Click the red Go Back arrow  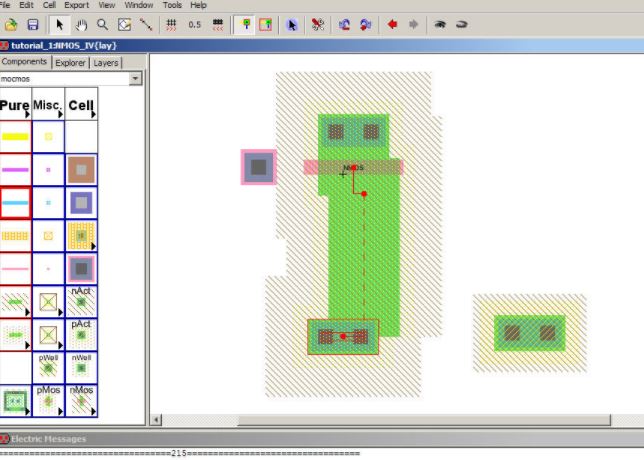tap(392, 24)
